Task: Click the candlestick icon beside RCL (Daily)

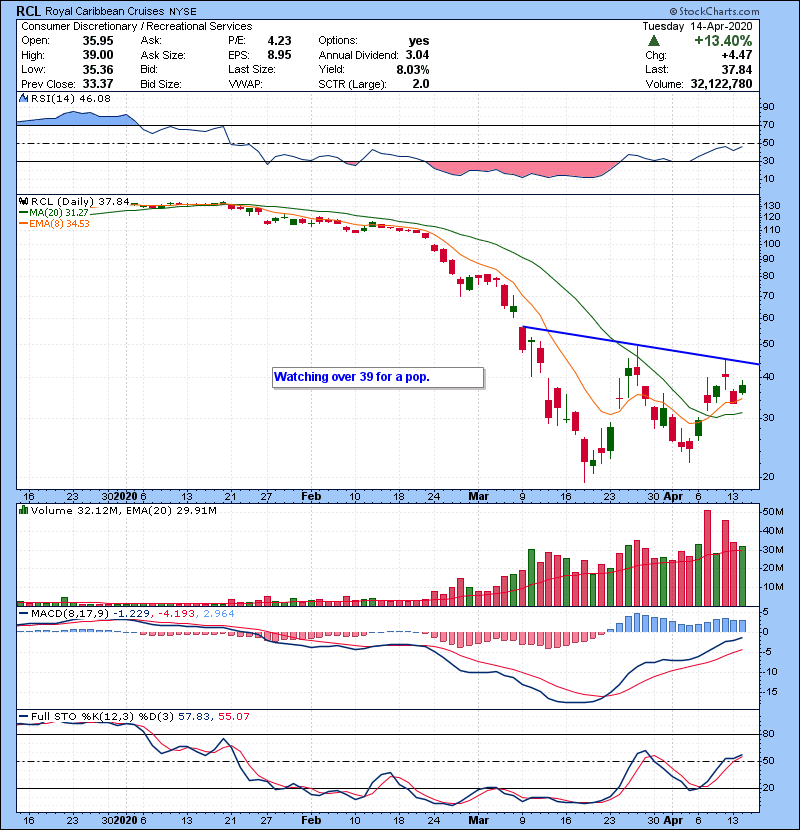Action: point(23,202)
